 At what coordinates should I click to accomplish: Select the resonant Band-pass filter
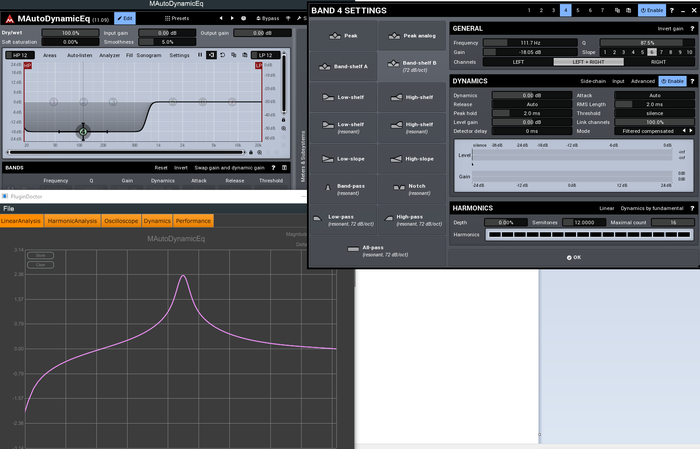[343, 189]
